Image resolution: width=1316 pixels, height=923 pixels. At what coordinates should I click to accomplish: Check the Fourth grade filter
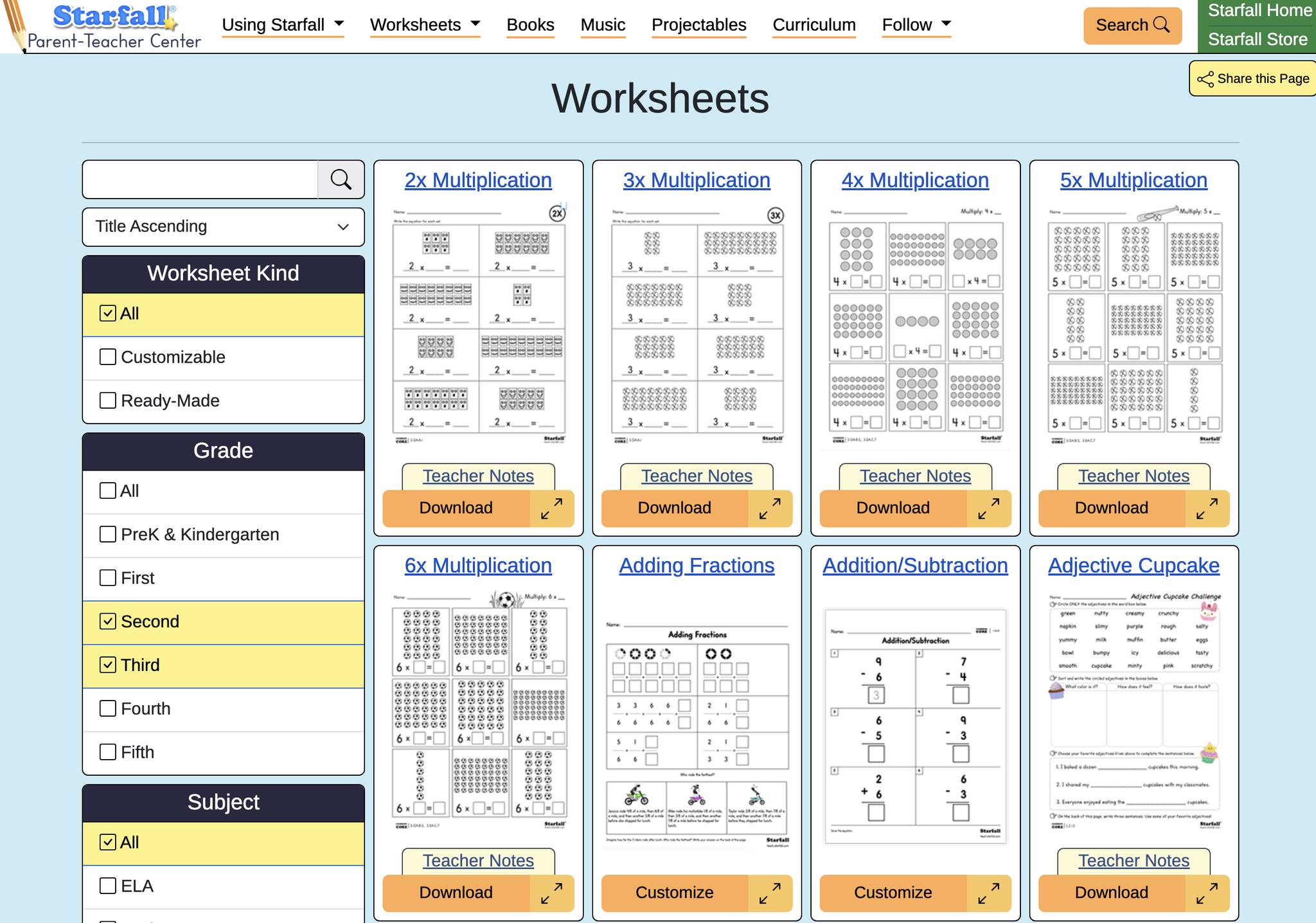pyautogui.click(x=108, y=708)
